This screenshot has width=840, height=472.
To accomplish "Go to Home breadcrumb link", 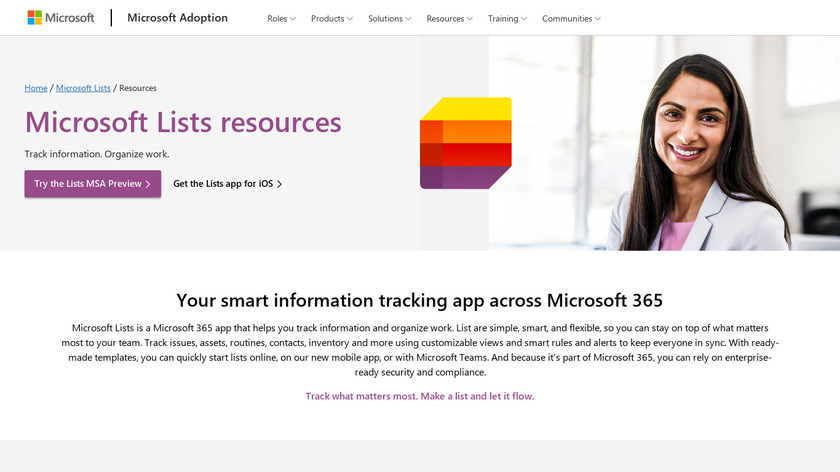I will pyautogui.click(x=36, y=88).
